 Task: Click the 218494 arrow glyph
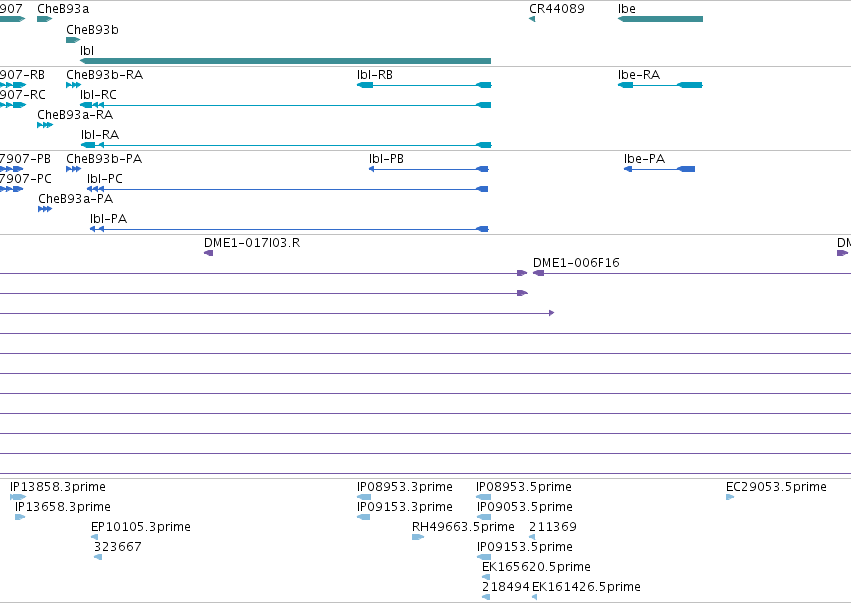(x=486, y=597)
